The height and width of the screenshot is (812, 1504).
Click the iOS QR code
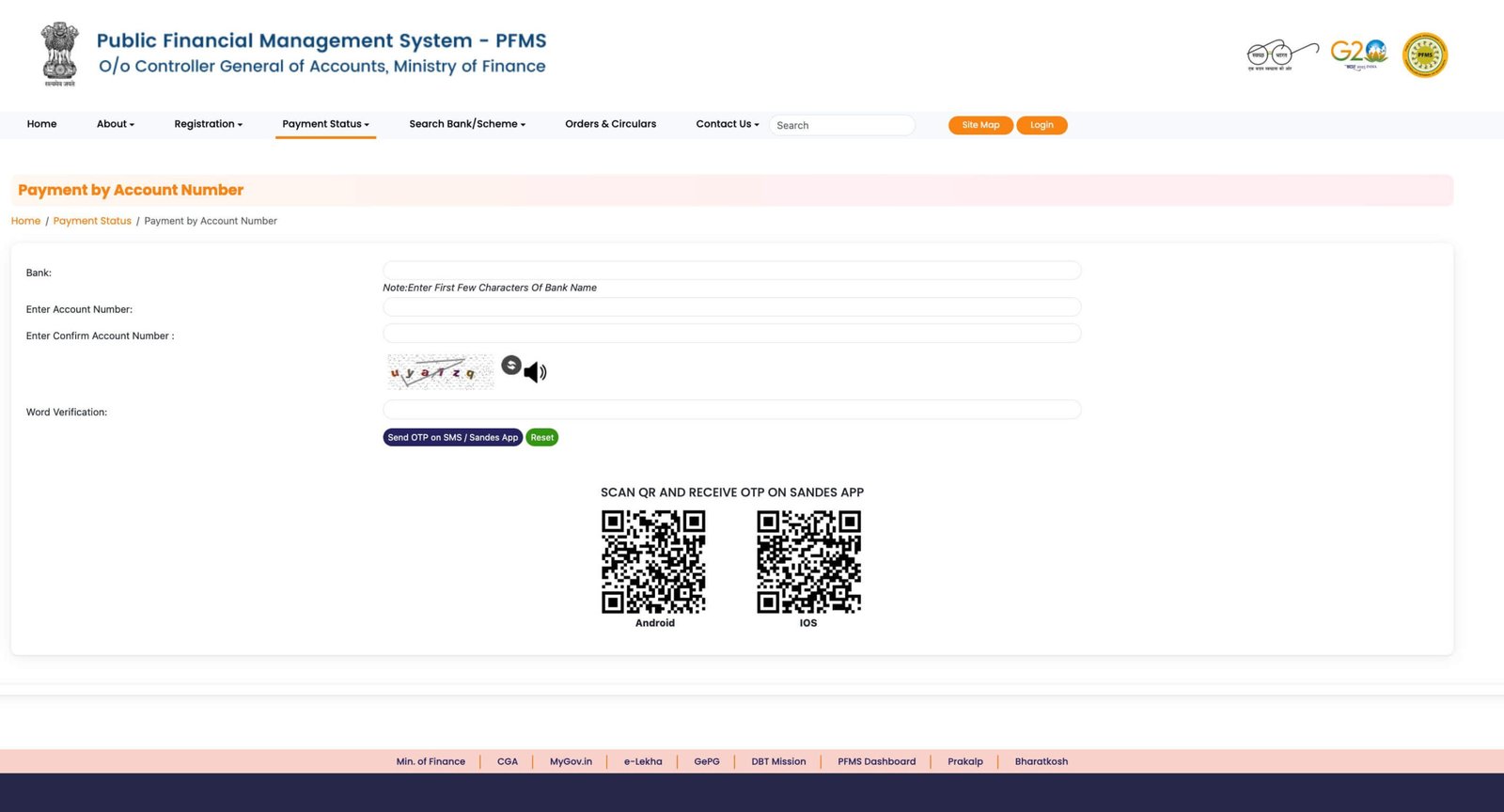point(808,562)
